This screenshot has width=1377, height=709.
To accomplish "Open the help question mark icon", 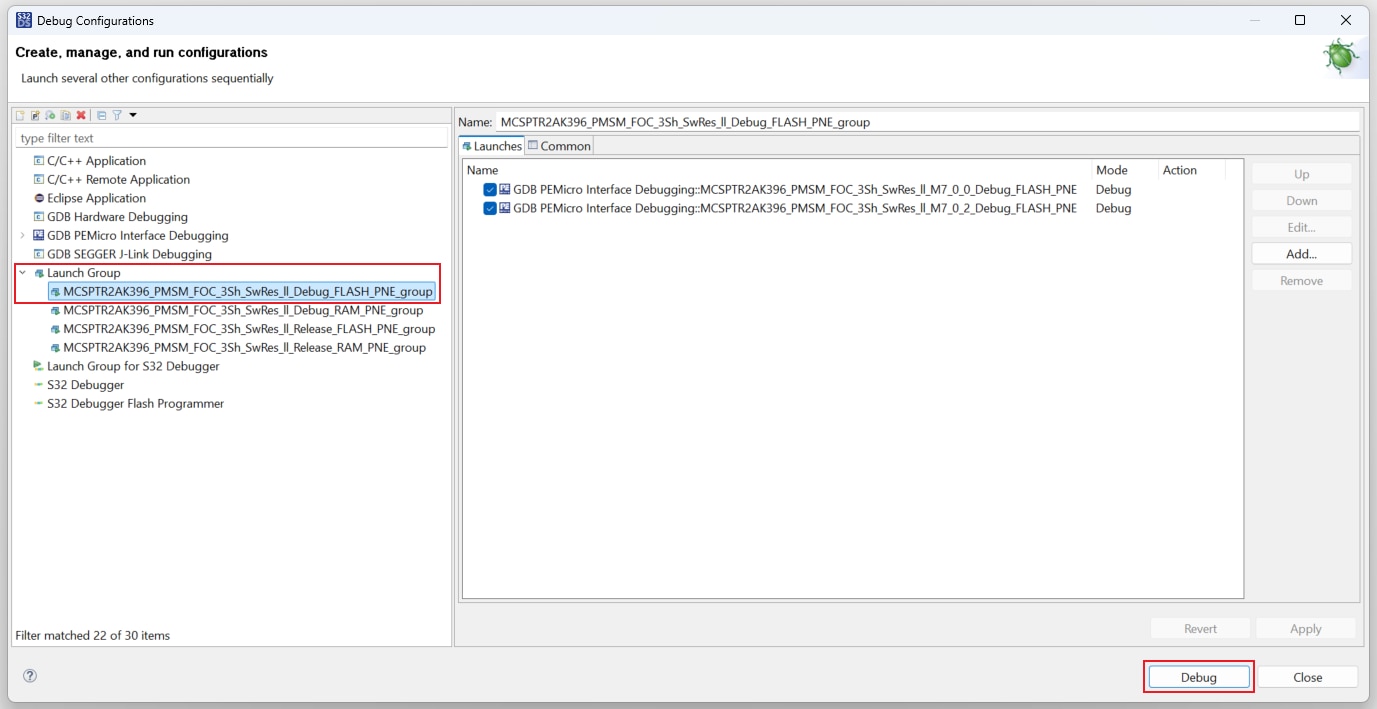I will tap(29, 675).
